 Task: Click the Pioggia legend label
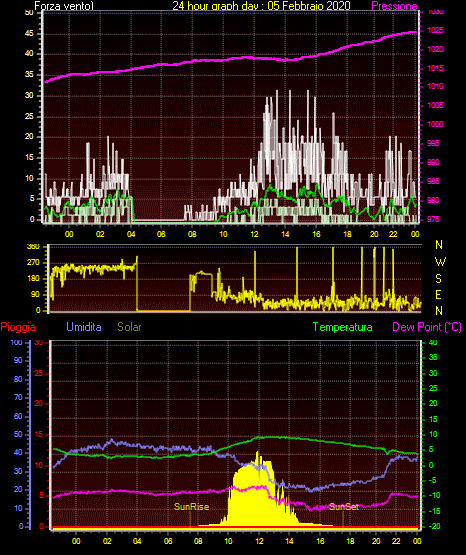tap(18, 327)
